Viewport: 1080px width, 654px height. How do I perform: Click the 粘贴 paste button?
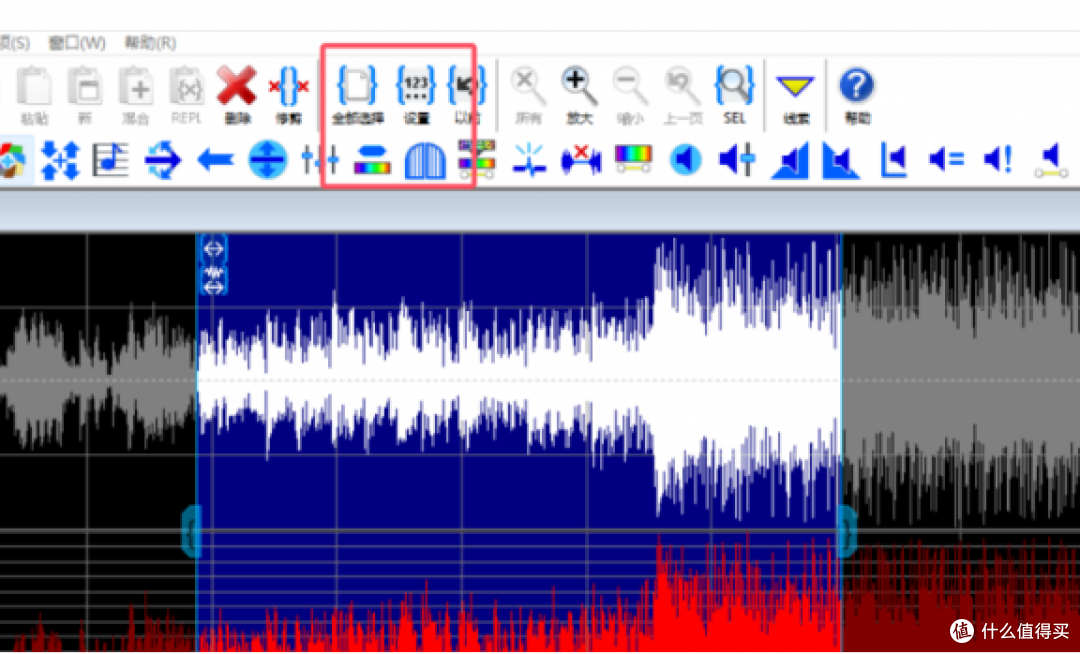(34, 96)
